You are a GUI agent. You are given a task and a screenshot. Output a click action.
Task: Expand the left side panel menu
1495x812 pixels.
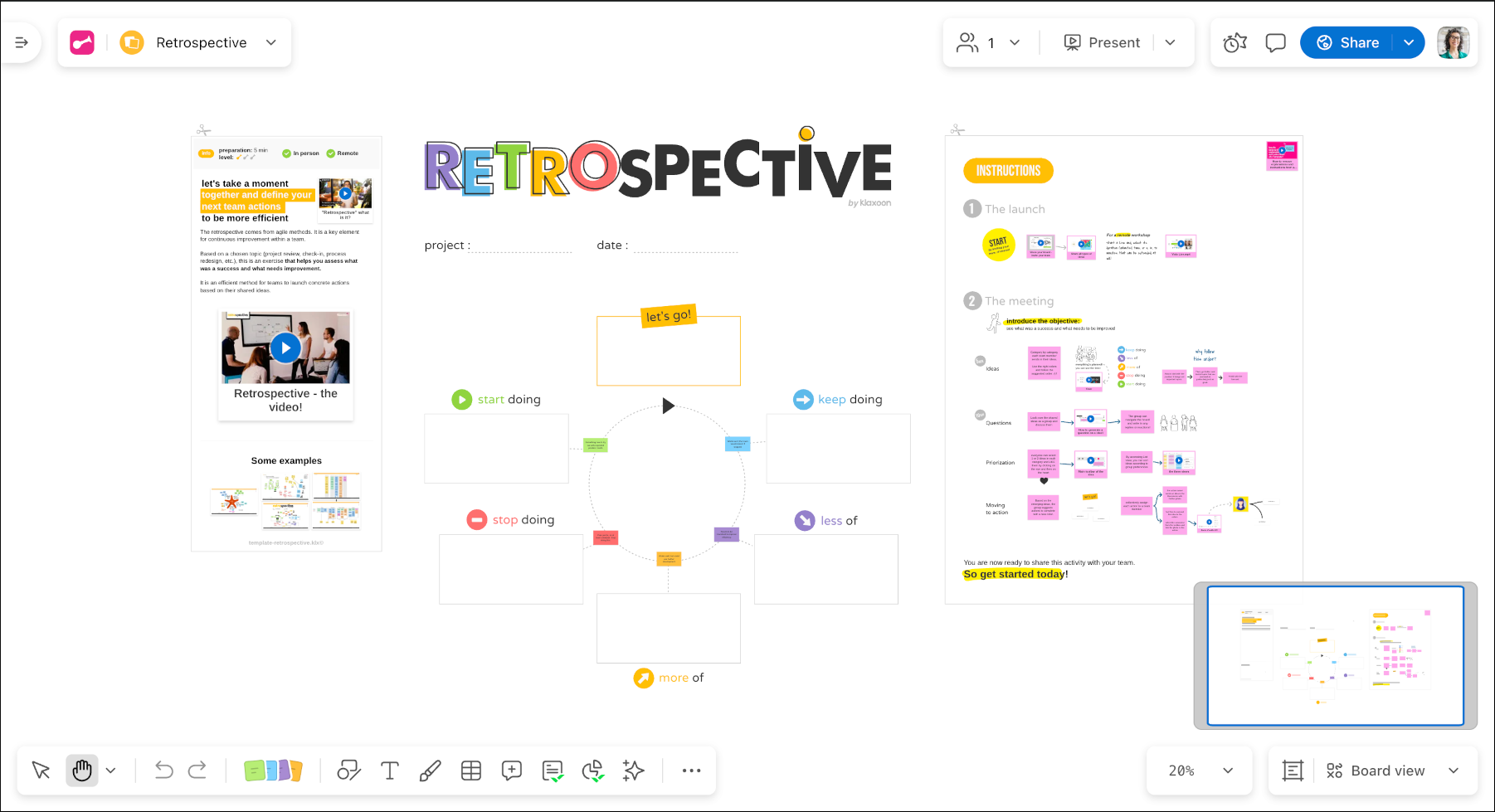pos(22,42)
